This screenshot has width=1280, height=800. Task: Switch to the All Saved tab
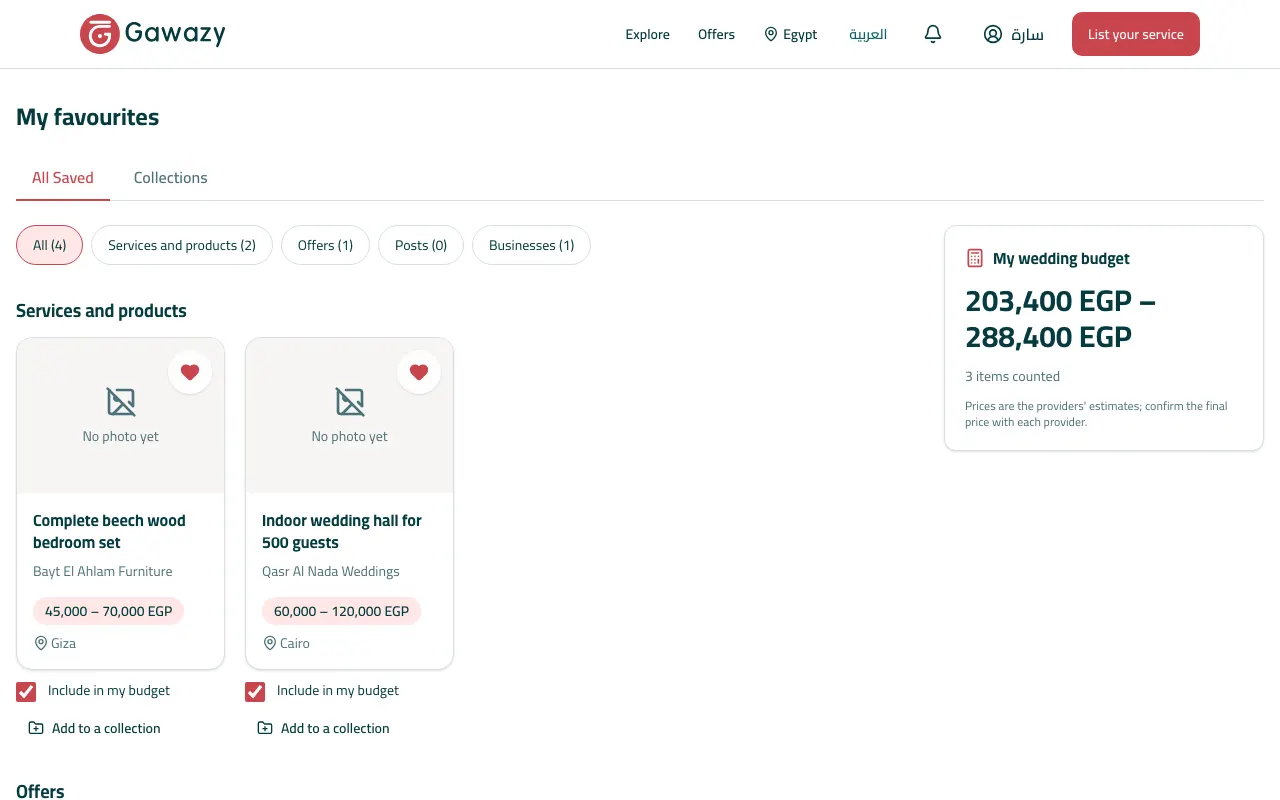point(63,178)
